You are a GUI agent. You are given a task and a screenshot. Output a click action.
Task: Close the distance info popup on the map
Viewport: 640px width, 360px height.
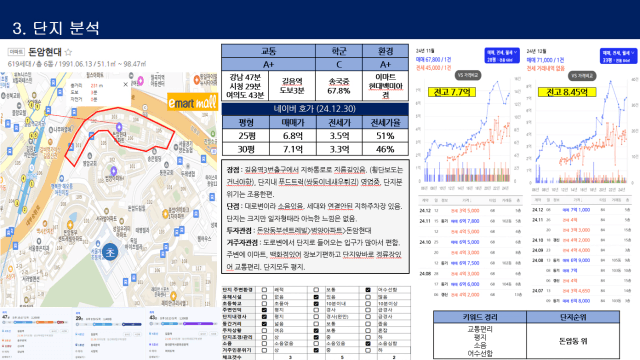pyautogui.click(x=125, y=84)
